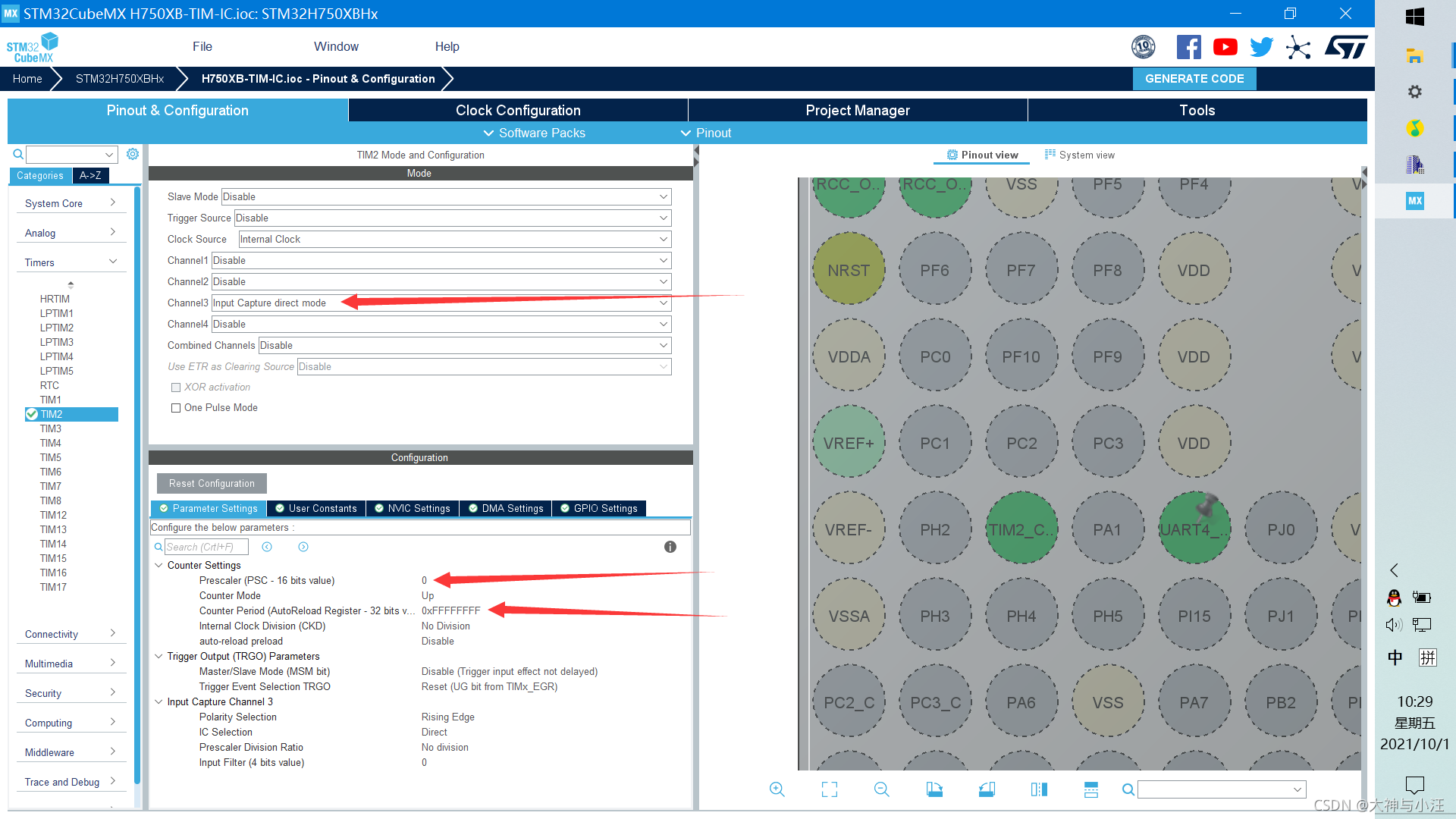Click the GENERATE CODE button
Screen dimensions: 1456x819
click(1194, 78)
